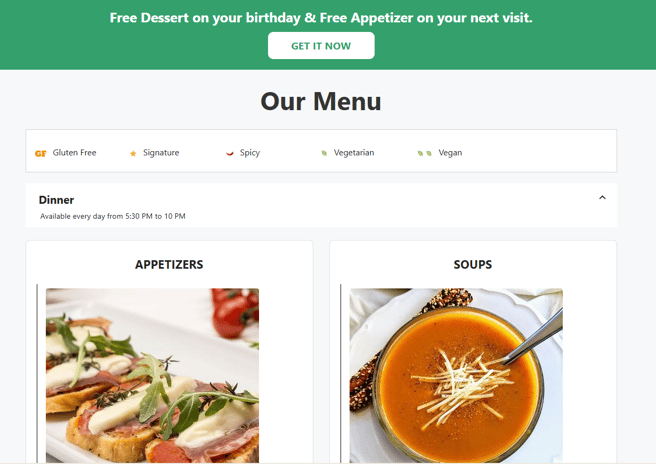
Task: Click the orange GF gluten free icon
Action: pyautogui.click(x=41, y=154)
